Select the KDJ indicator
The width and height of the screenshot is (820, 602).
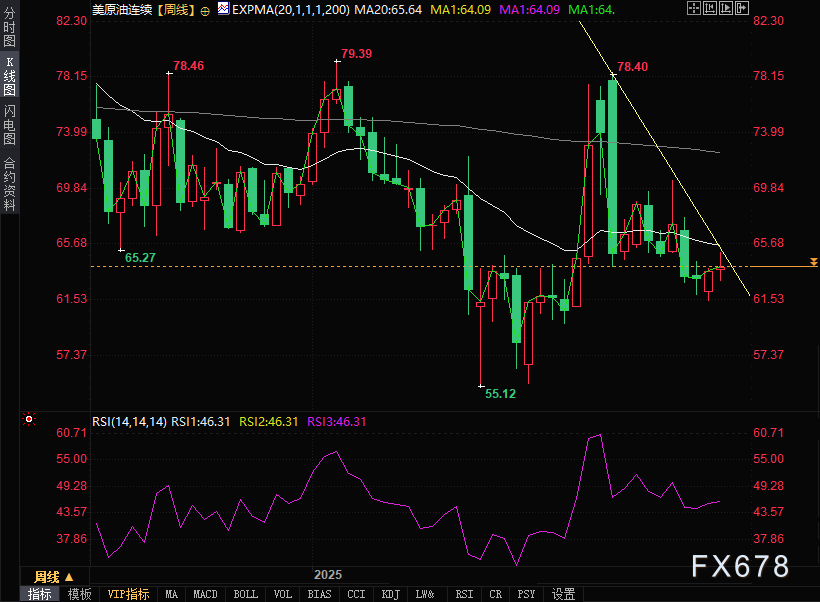[x=391, y=594]
